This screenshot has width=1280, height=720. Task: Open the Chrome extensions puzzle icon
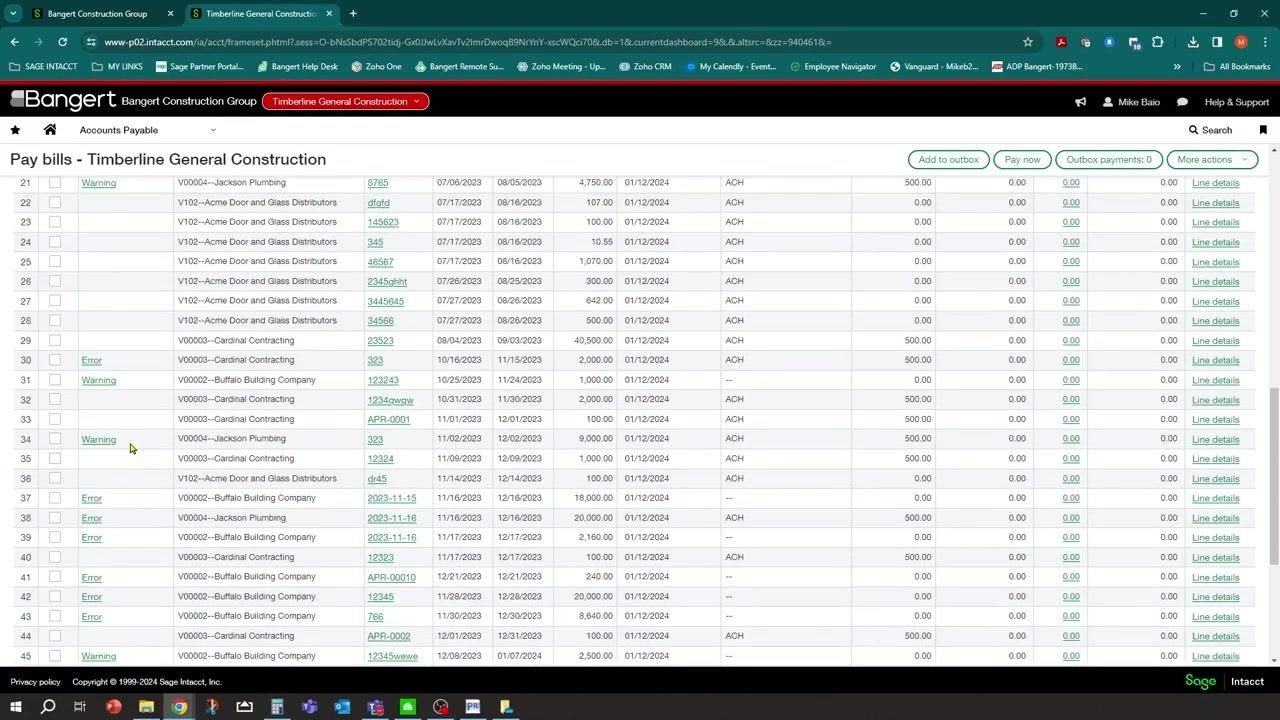coord(1158,42)
